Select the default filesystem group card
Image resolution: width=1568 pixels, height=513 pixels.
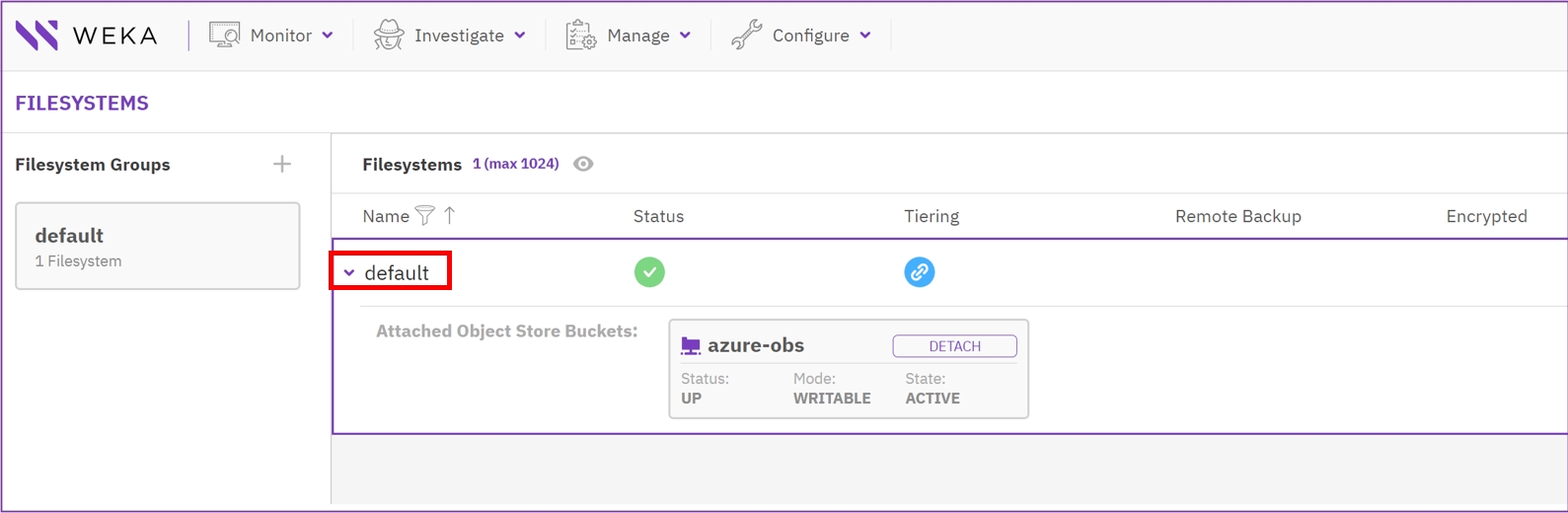157,247
